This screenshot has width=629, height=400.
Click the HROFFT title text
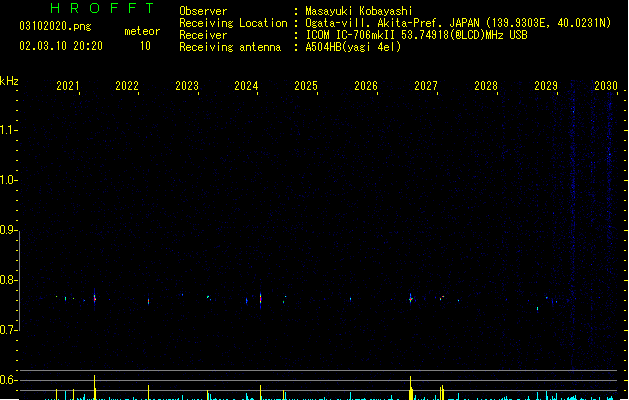(102, 8)
